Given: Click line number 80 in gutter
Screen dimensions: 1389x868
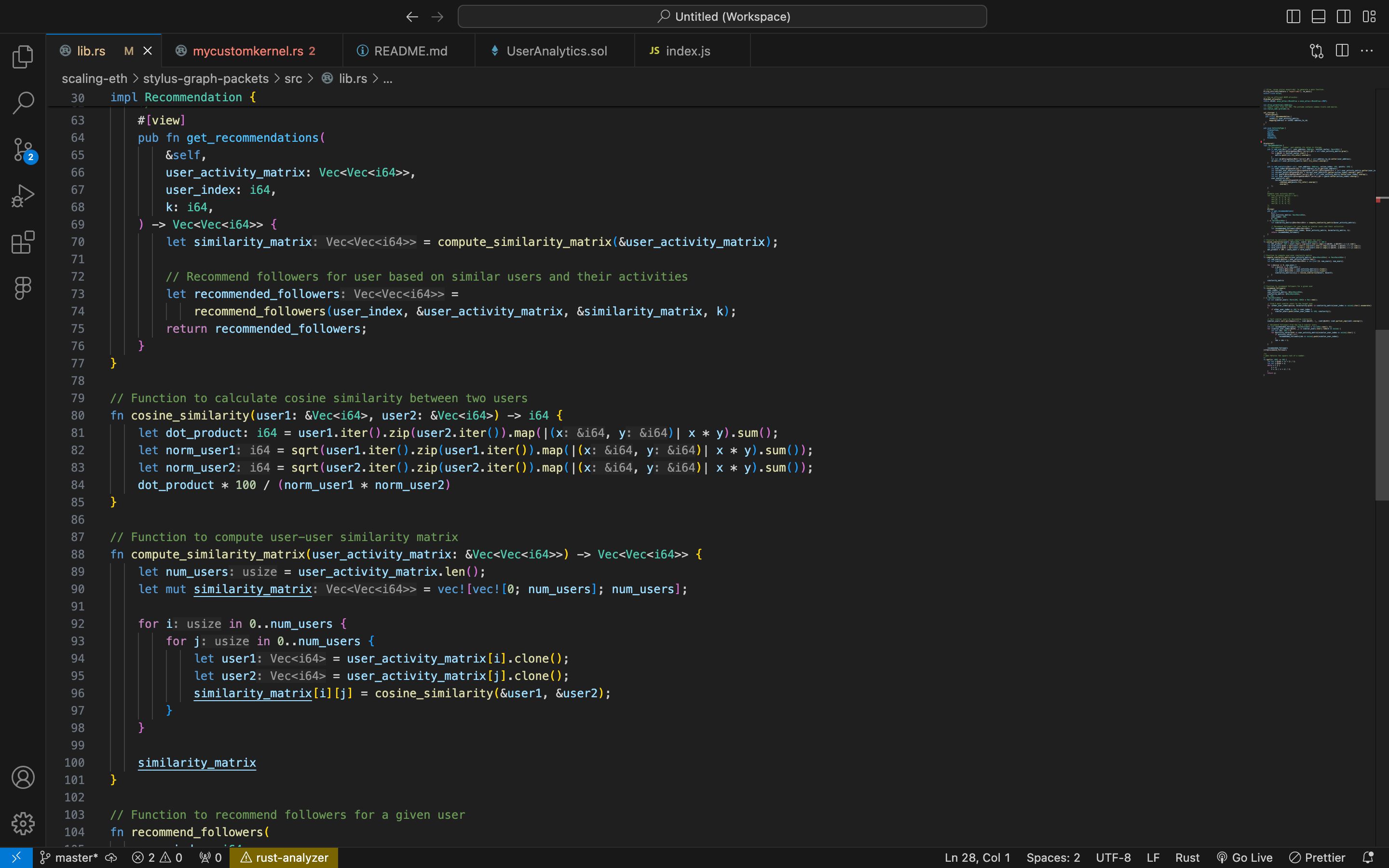Looking at the screenshot, I should tap(78, 416).
